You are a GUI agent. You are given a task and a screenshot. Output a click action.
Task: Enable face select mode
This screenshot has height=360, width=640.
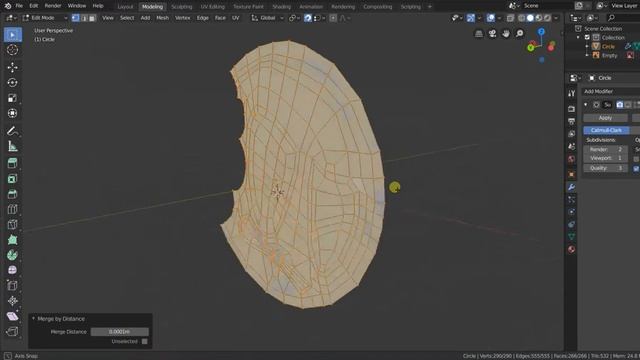(92, 18)
